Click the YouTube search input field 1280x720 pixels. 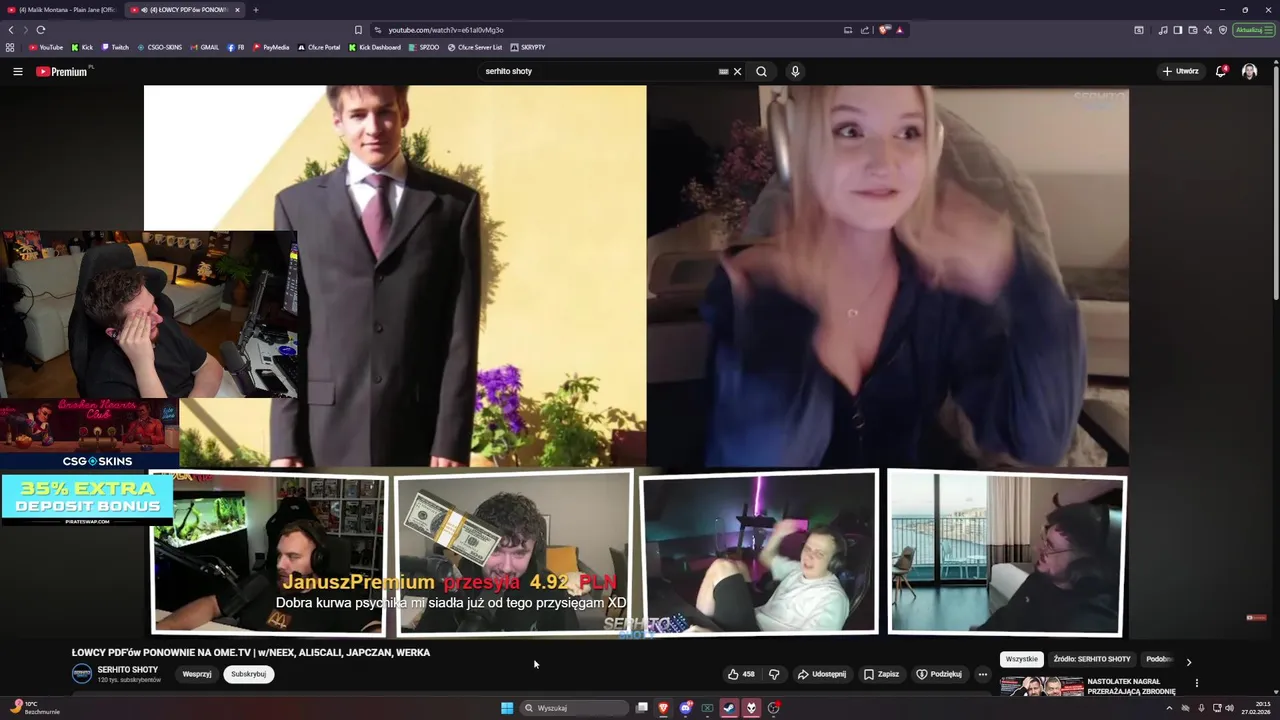[598, 71]
